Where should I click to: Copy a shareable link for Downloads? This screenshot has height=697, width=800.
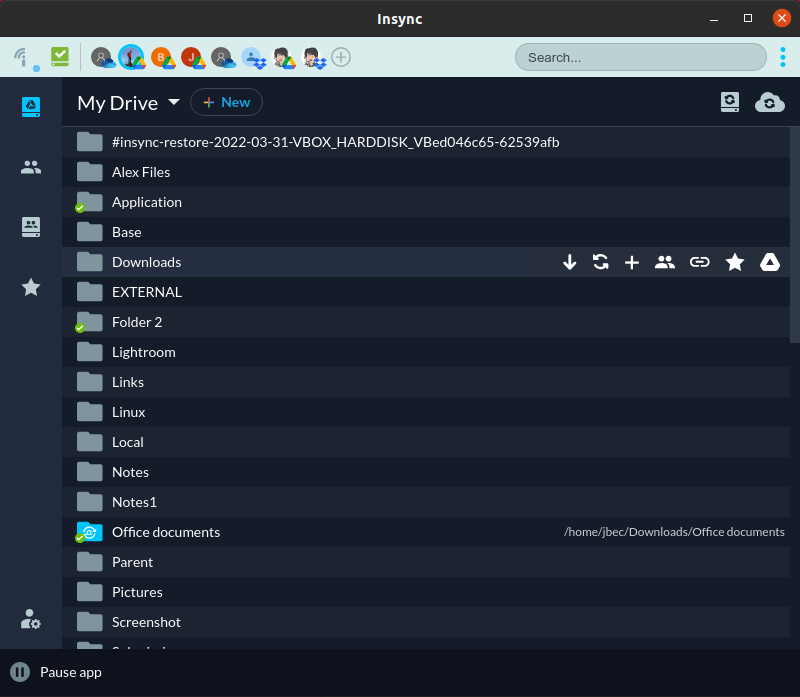699,262
